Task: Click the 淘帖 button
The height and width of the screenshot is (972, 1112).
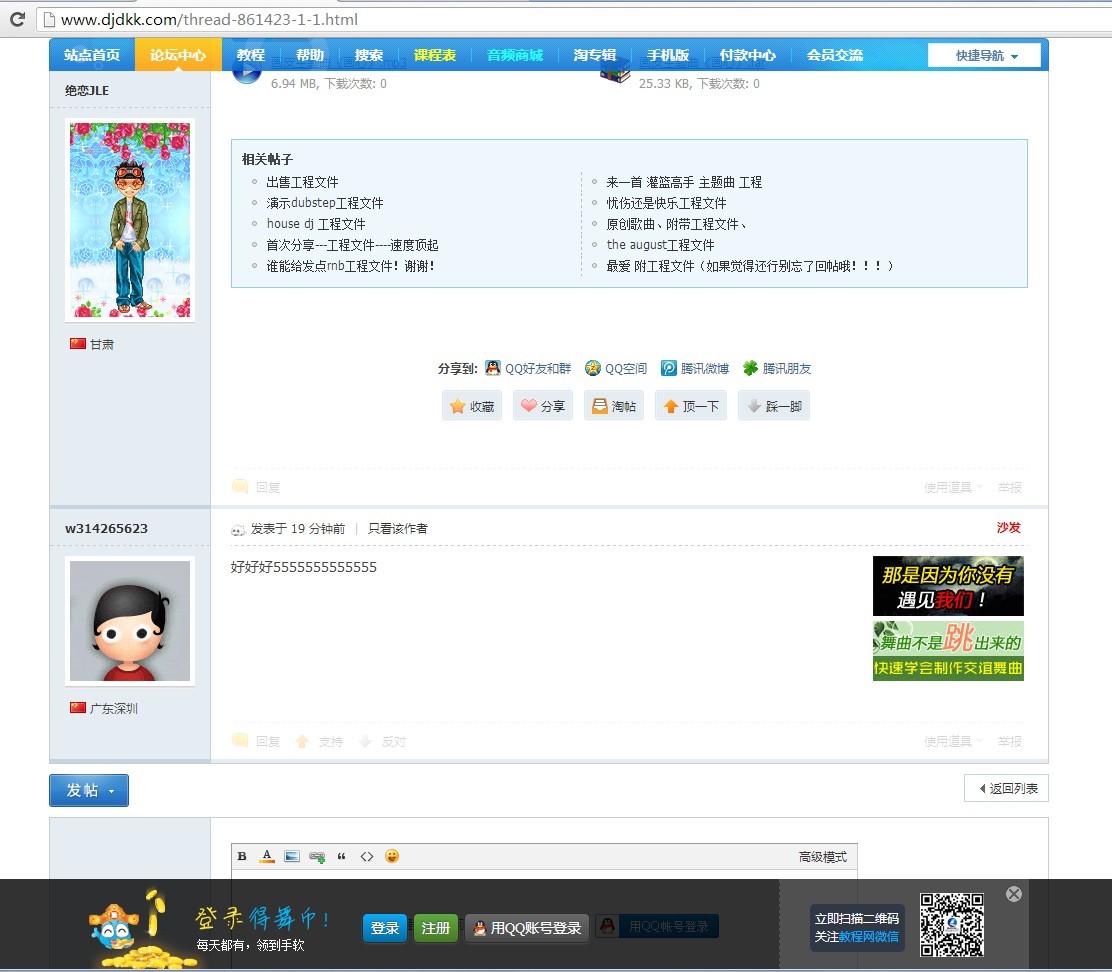Action: tap(613, 406)
